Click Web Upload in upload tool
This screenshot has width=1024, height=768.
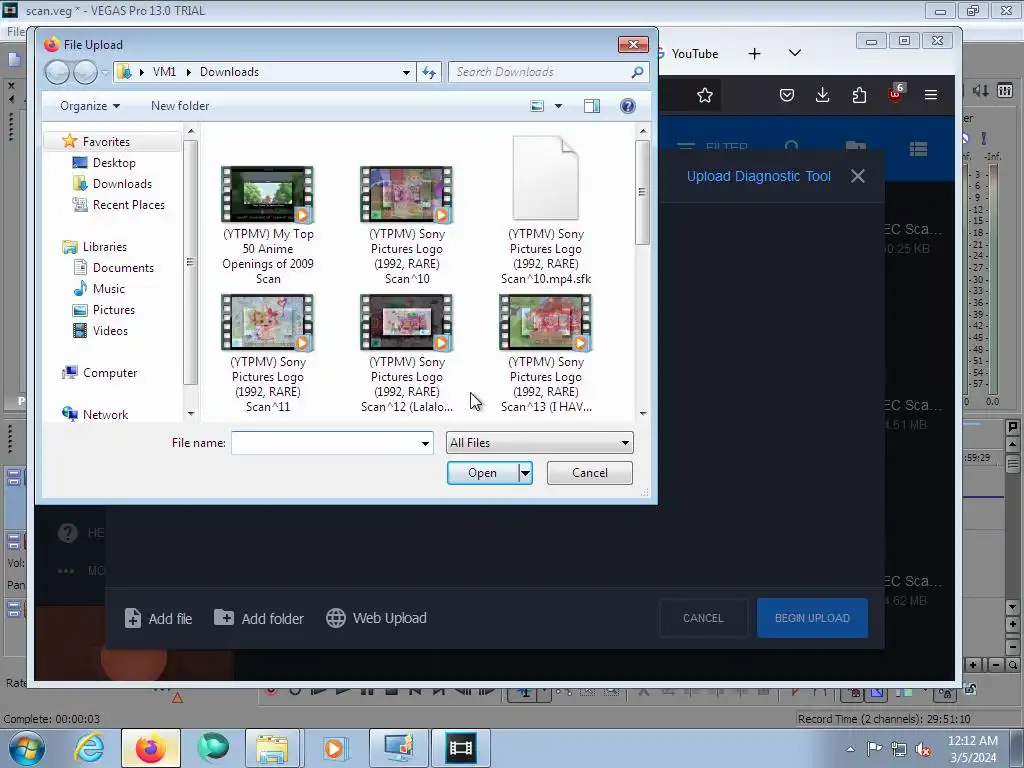coord(376,618)
